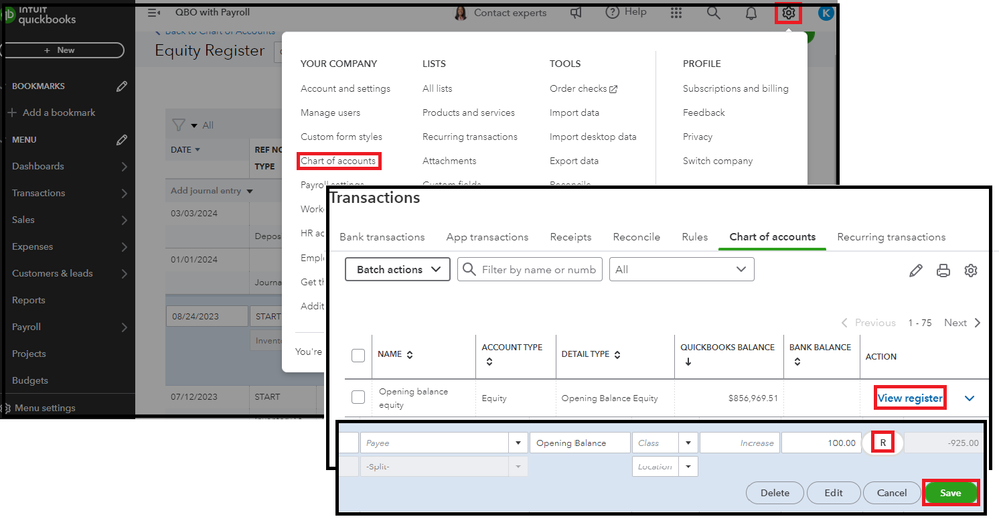Tick the Opening balance equity row checkbox
This screenshot has height=525, width=999.
pyautogui.click(x=358, y=398)
